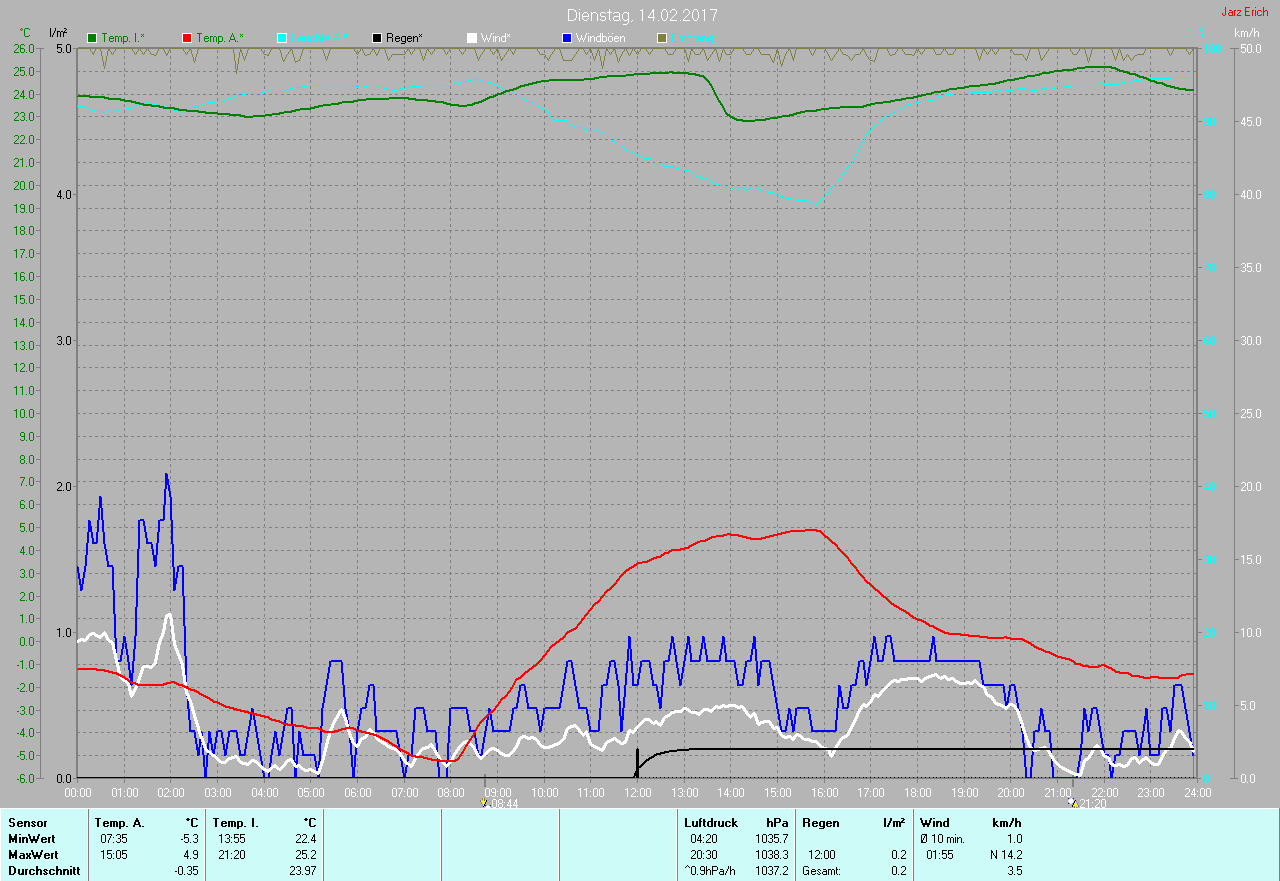This screenshot has height=881, width=1280.
Task: Click the 'hPa' unit header
Action: point(776,823)
